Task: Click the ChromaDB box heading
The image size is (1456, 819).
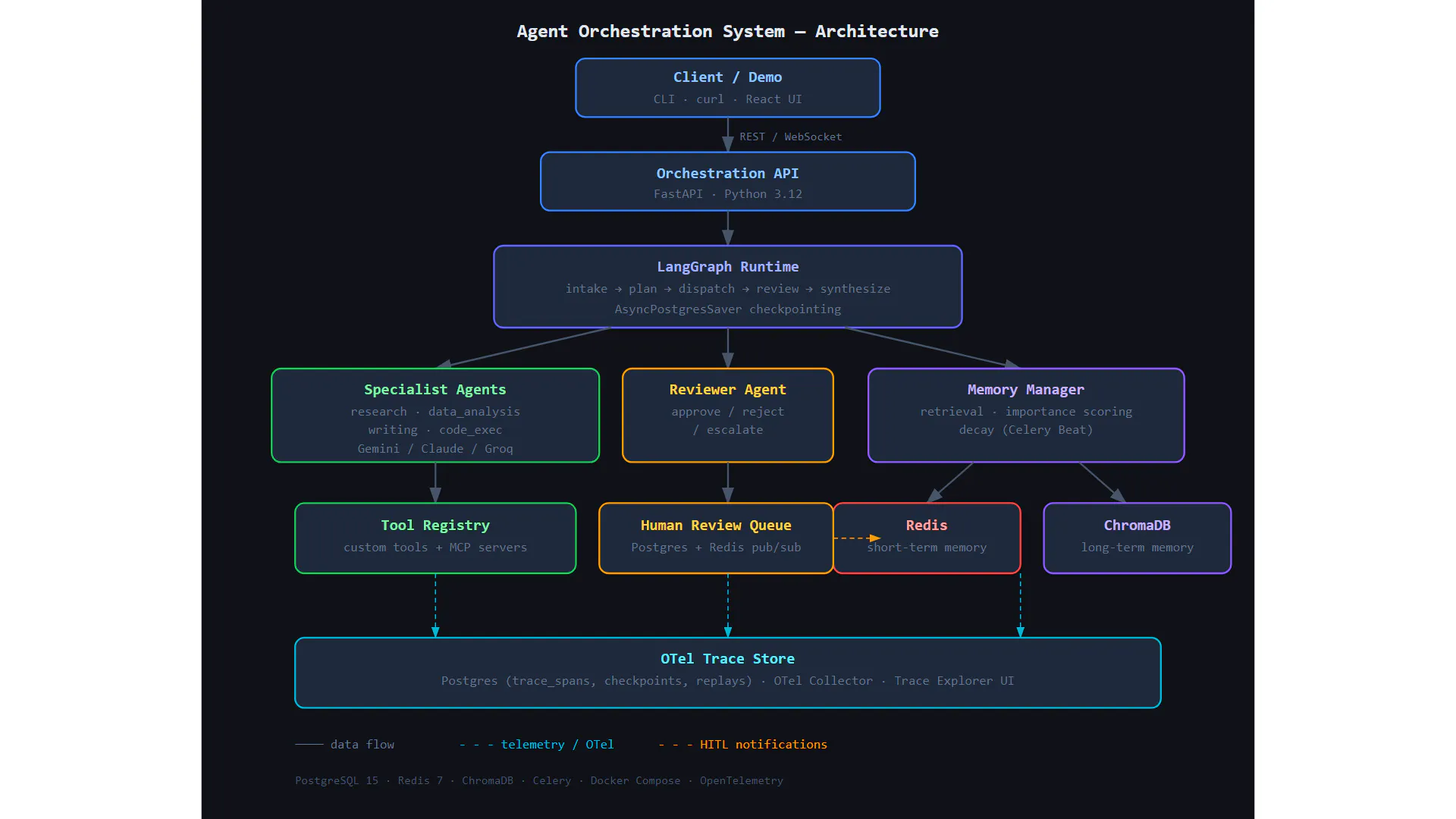Action: (1137, 526)
